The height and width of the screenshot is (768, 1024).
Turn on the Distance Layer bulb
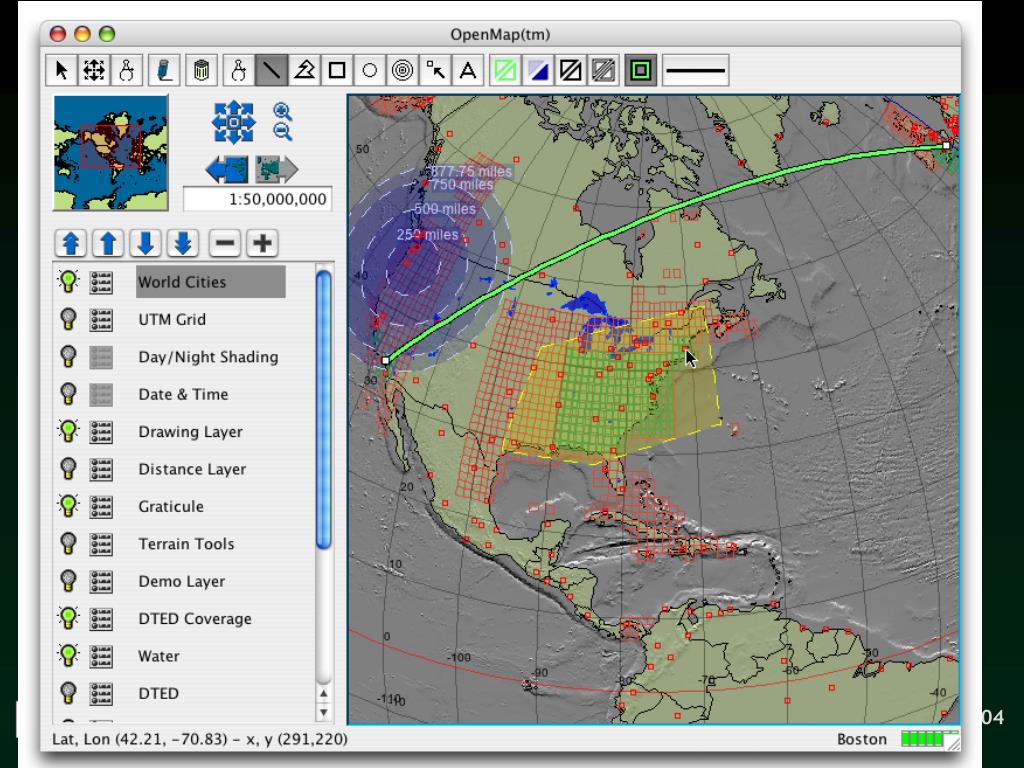coord(68,469)
